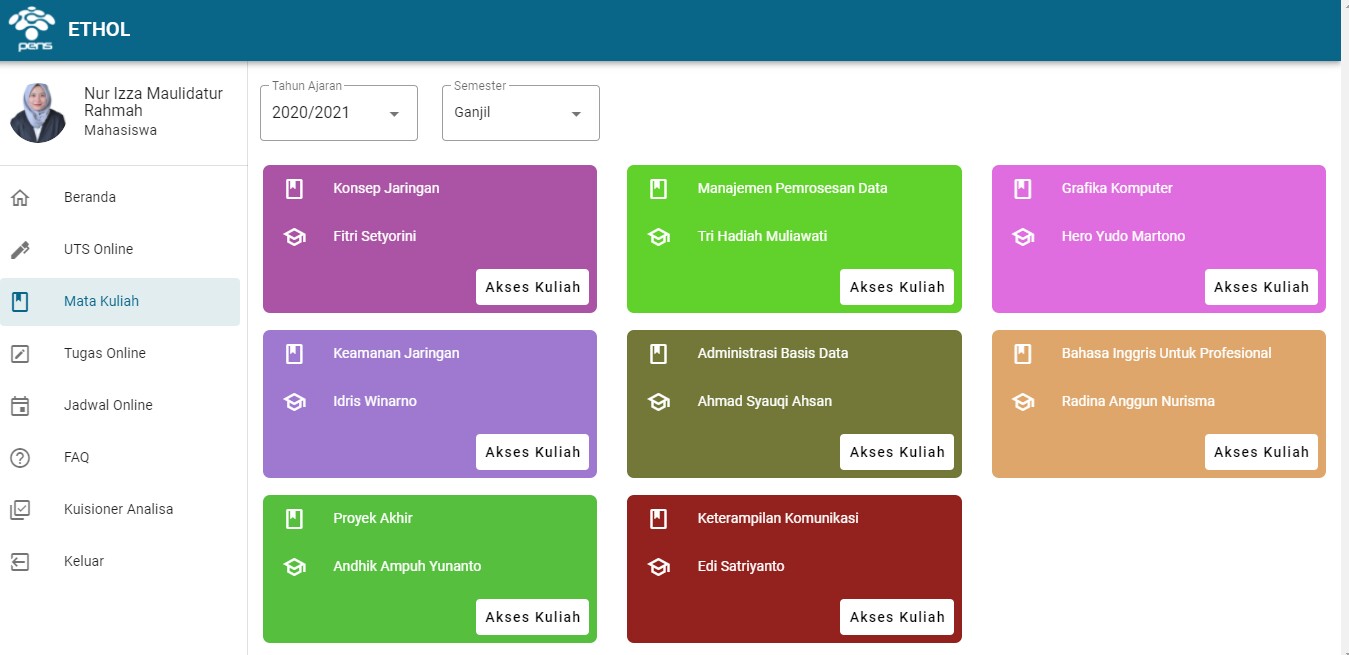Click Akses Kuliah for Grafika Komputer

point(1261,287)
